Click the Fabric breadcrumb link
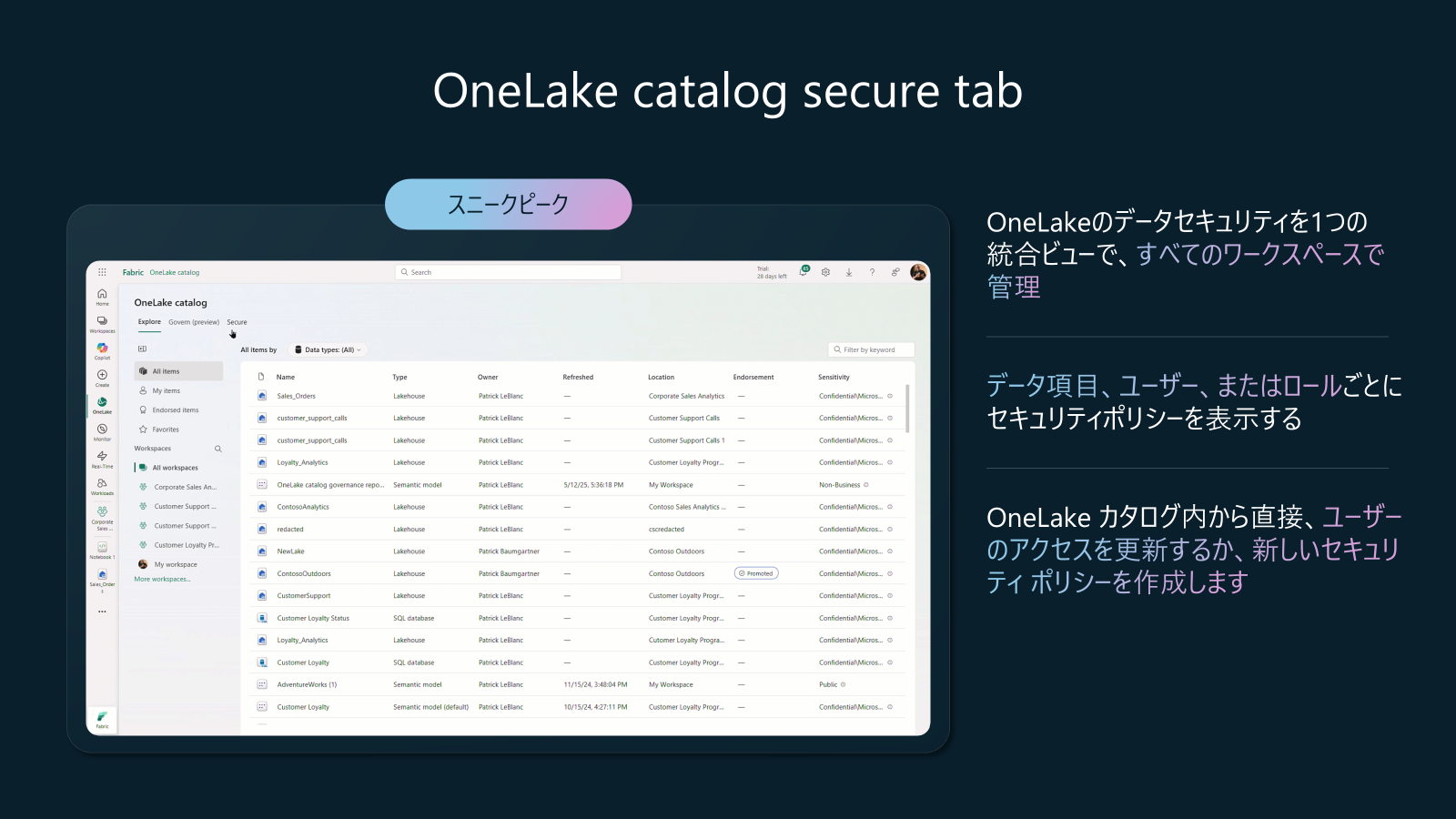Image resolution: width=1456 pixels, height=819 pixels. [133, 272]
